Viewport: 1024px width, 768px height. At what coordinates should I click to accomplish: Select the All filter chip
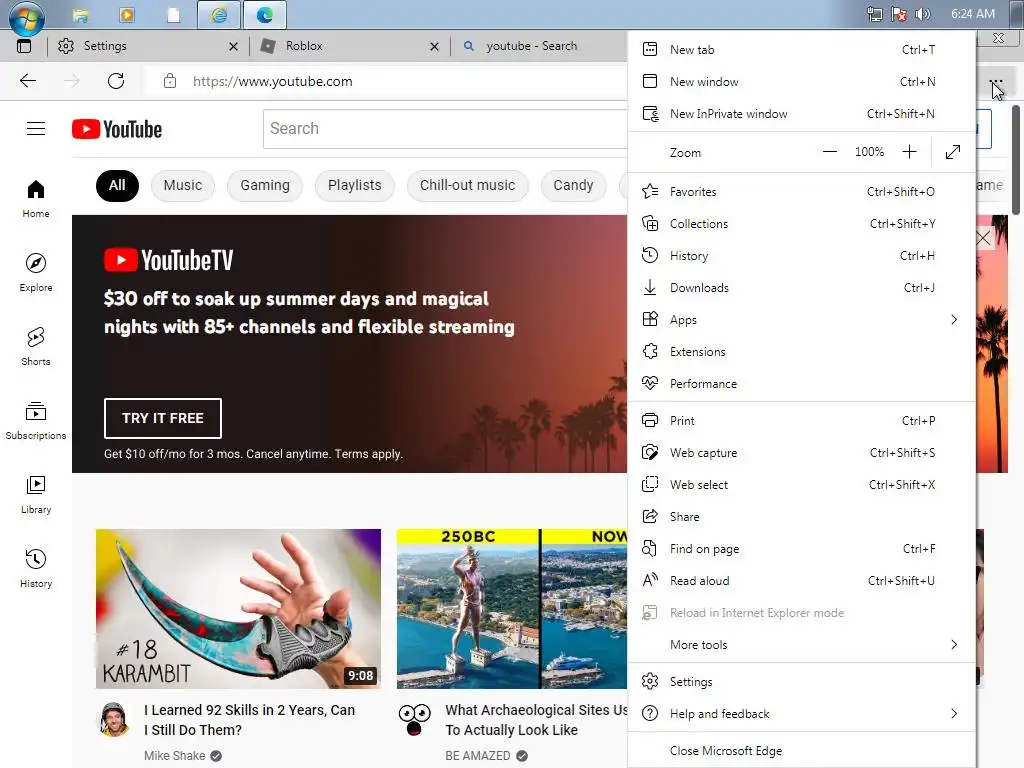pos(117,185)
